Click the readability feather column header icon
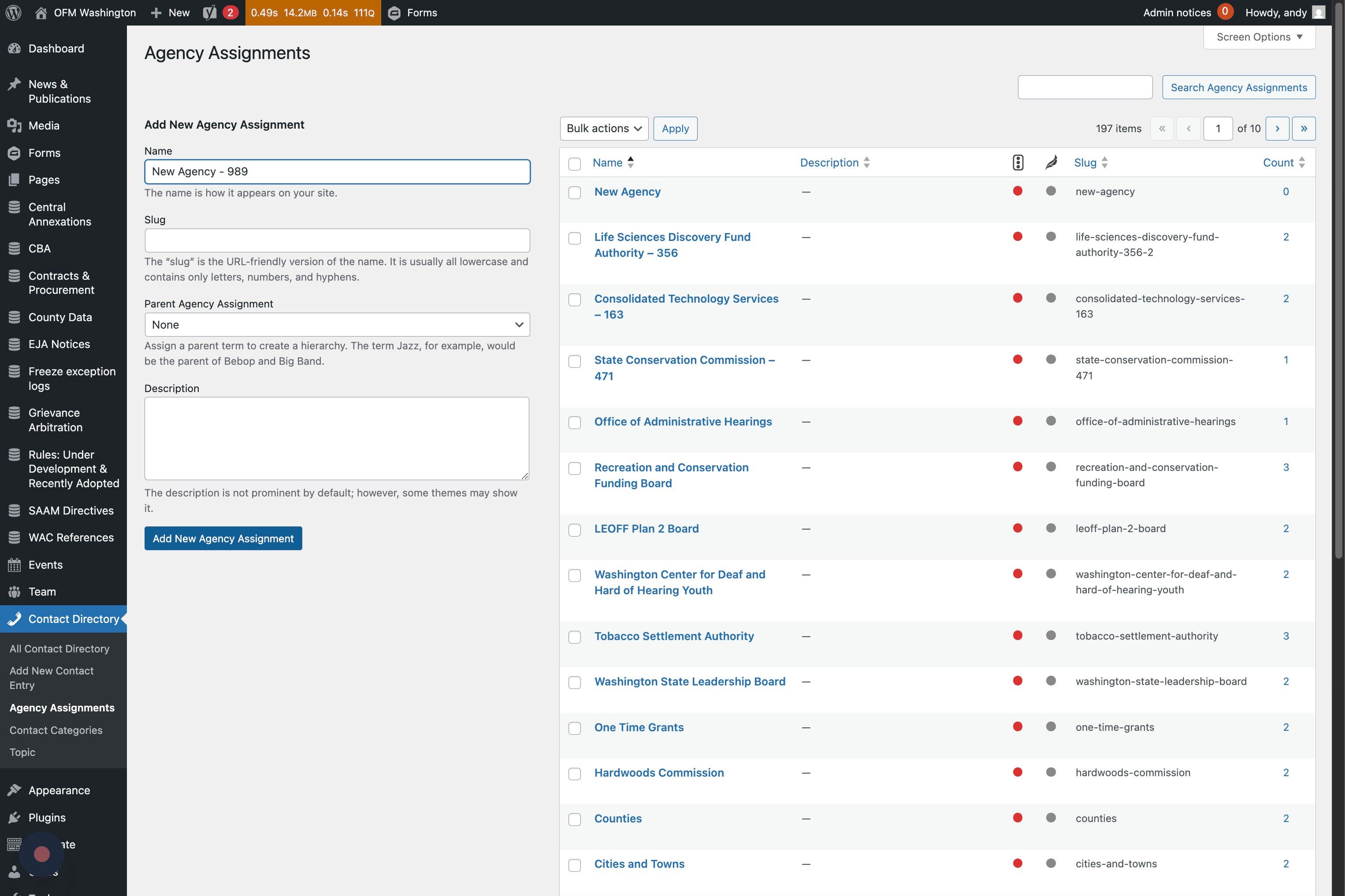The image size is (1345, 896). 1051,163
